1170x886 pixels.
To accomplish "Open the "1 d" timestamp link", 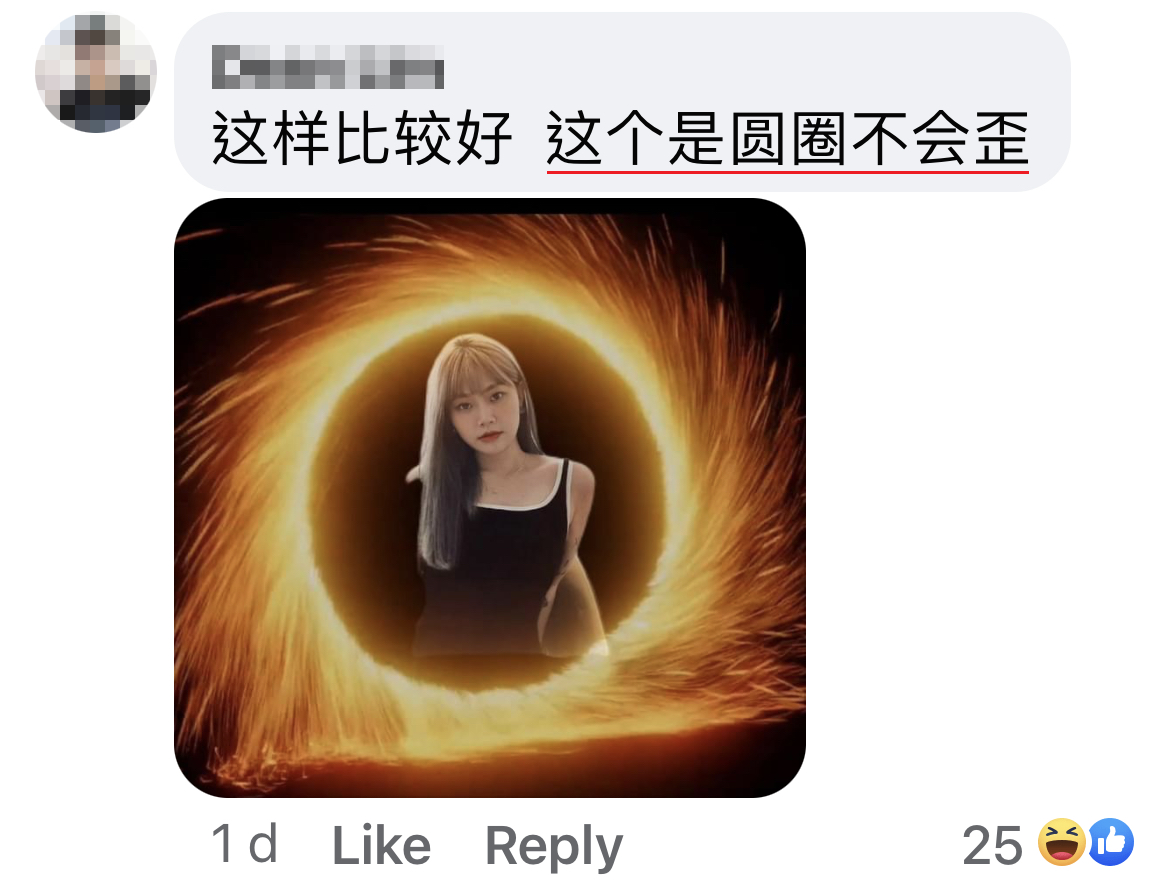I will (x=245, y=844).
